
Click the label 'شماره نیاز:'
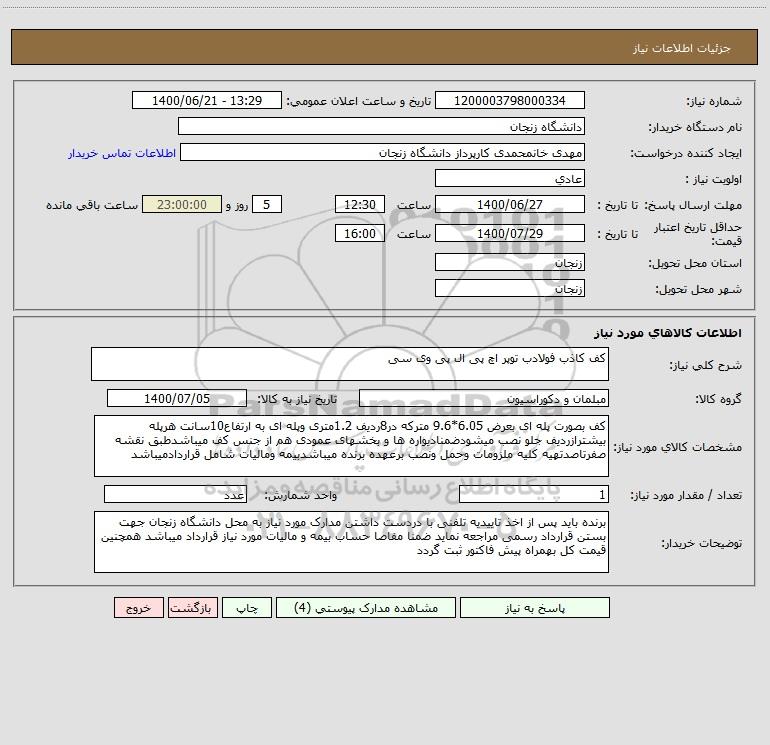[x=714, y=101]
